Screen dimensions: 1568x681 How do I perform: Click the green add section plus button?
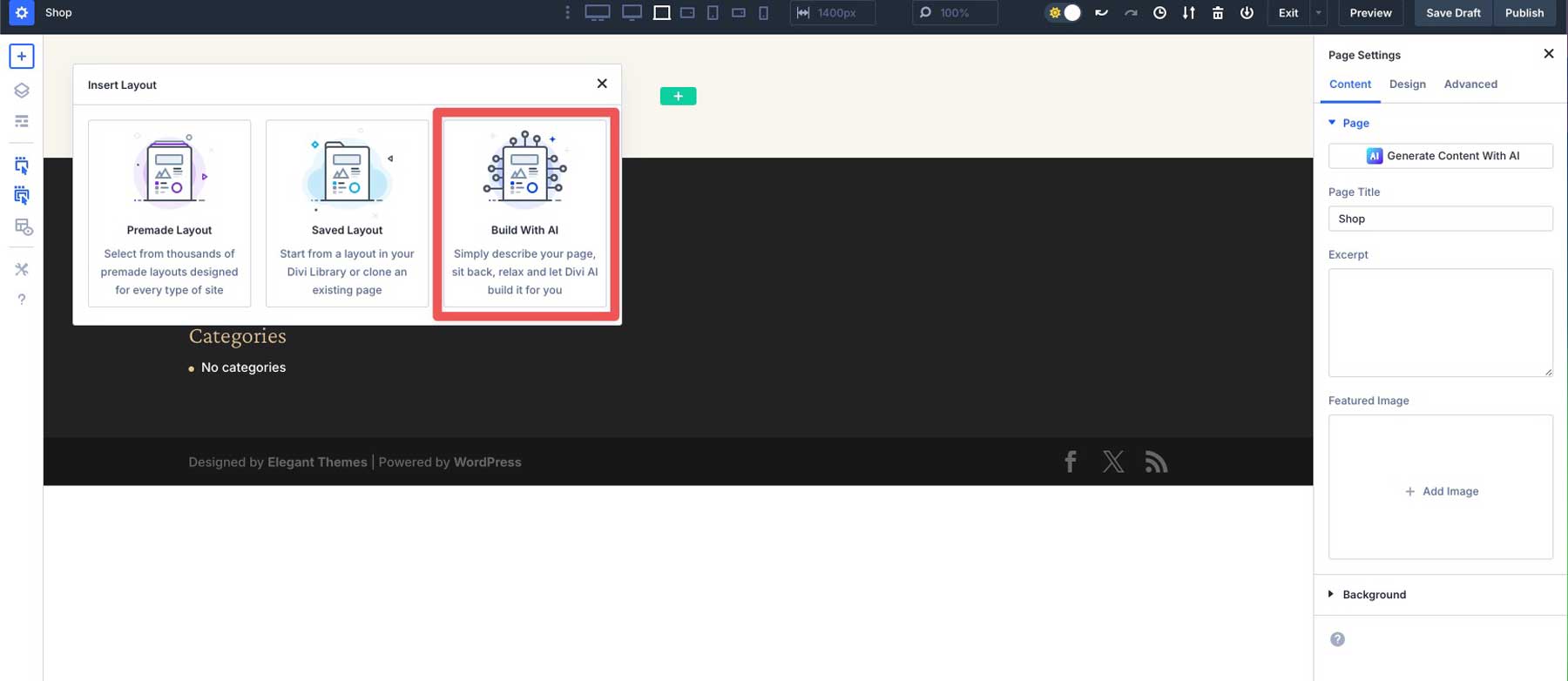pyautogui.click(x=678, y=96)
